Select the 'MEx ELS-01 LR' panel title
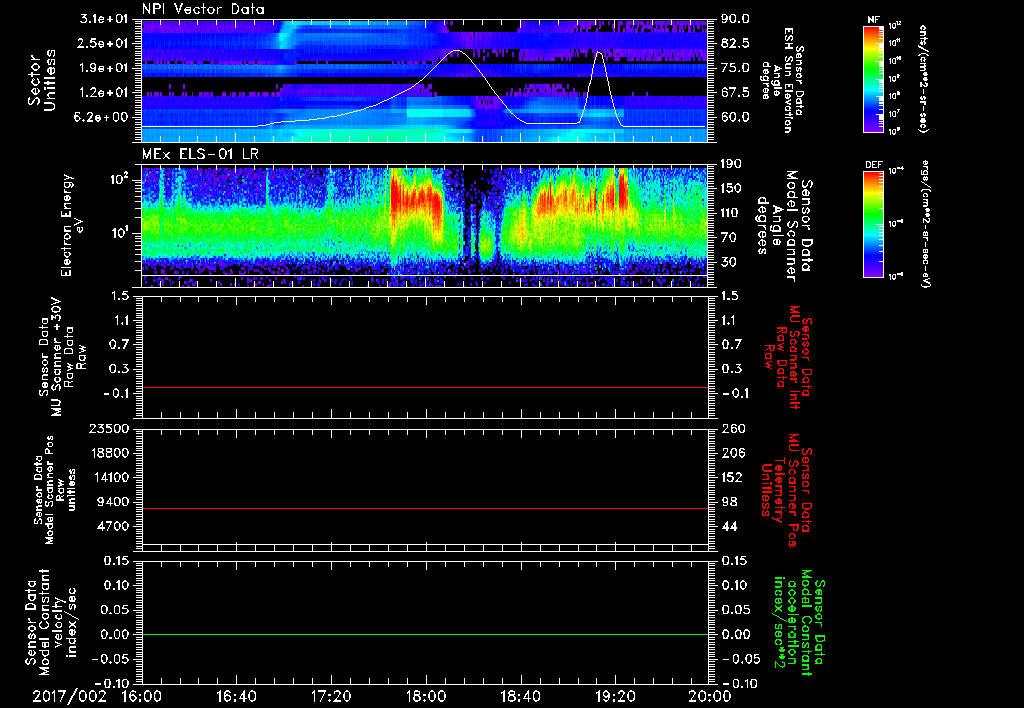 tap(202, 154)
